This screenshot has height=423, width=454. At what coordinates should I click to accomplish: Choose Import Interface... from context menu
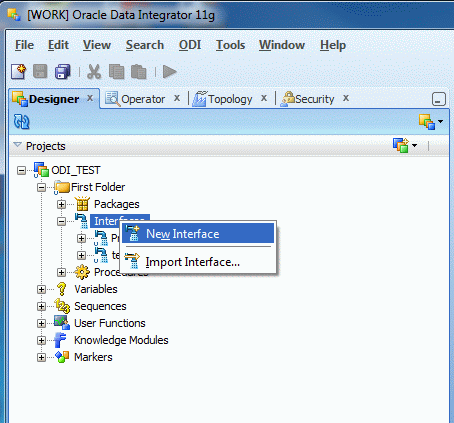pos(198,262)
